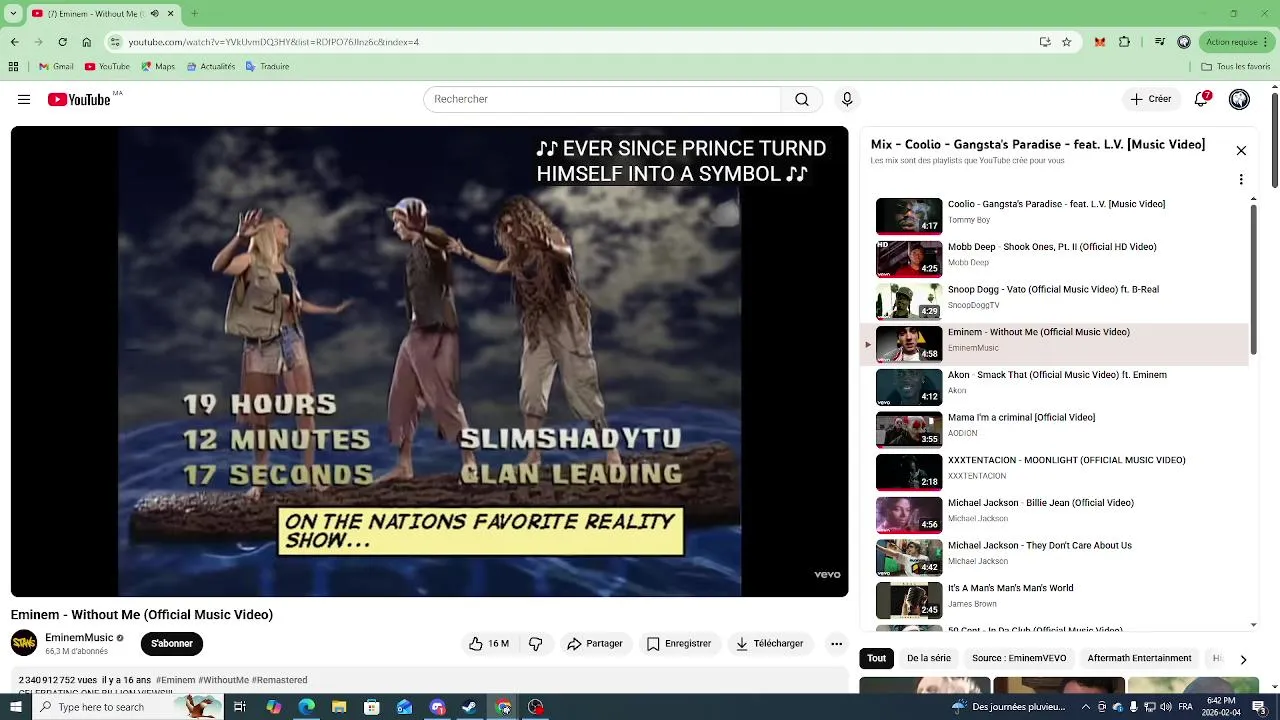Open the EminemMusic channel avatar
This screenshot has height=720, width=1280.
pyautogui.click(x=23, y=643)
